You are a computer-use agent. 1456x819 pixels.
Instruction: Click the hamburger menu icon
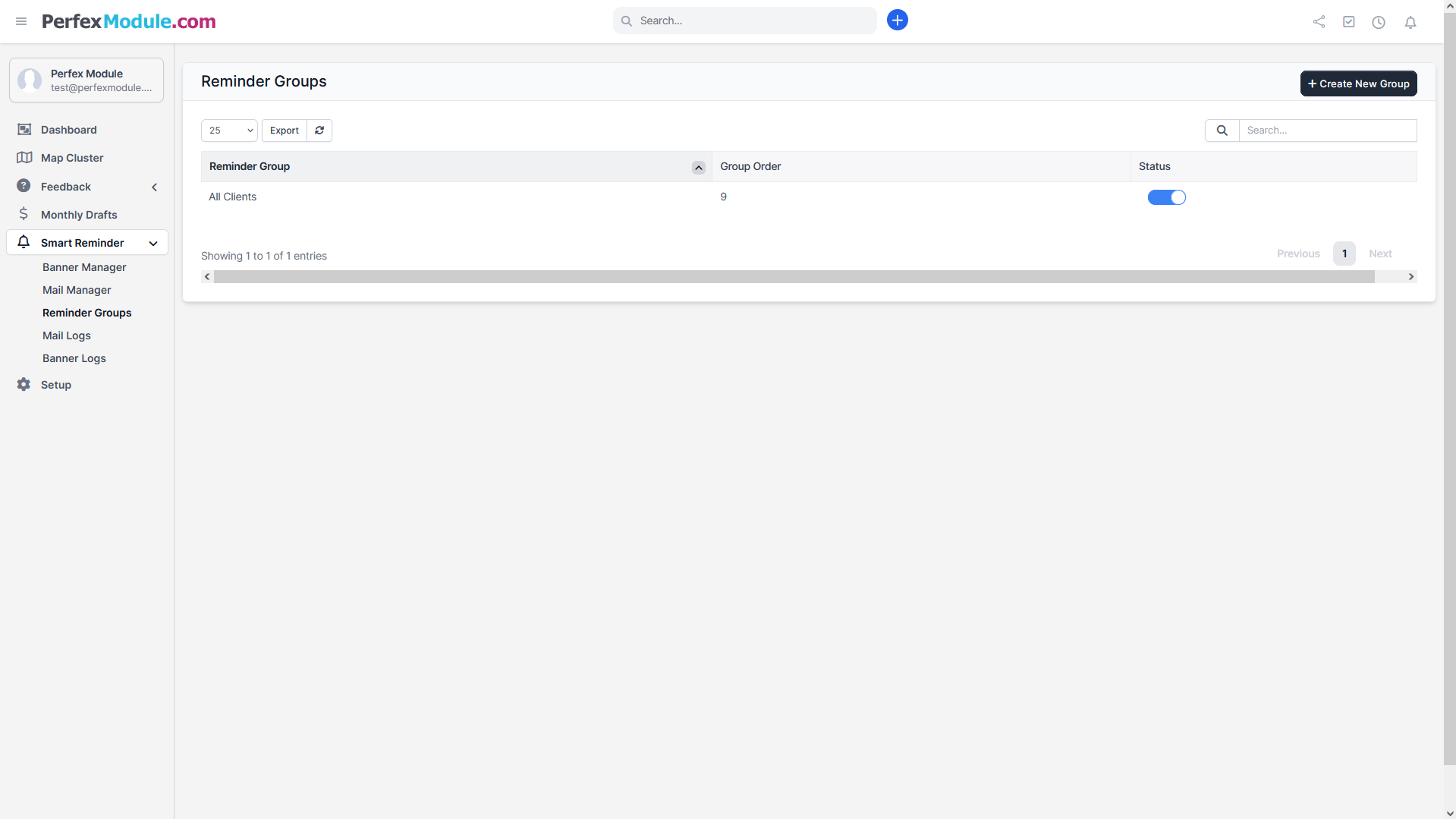pos(21,21)
